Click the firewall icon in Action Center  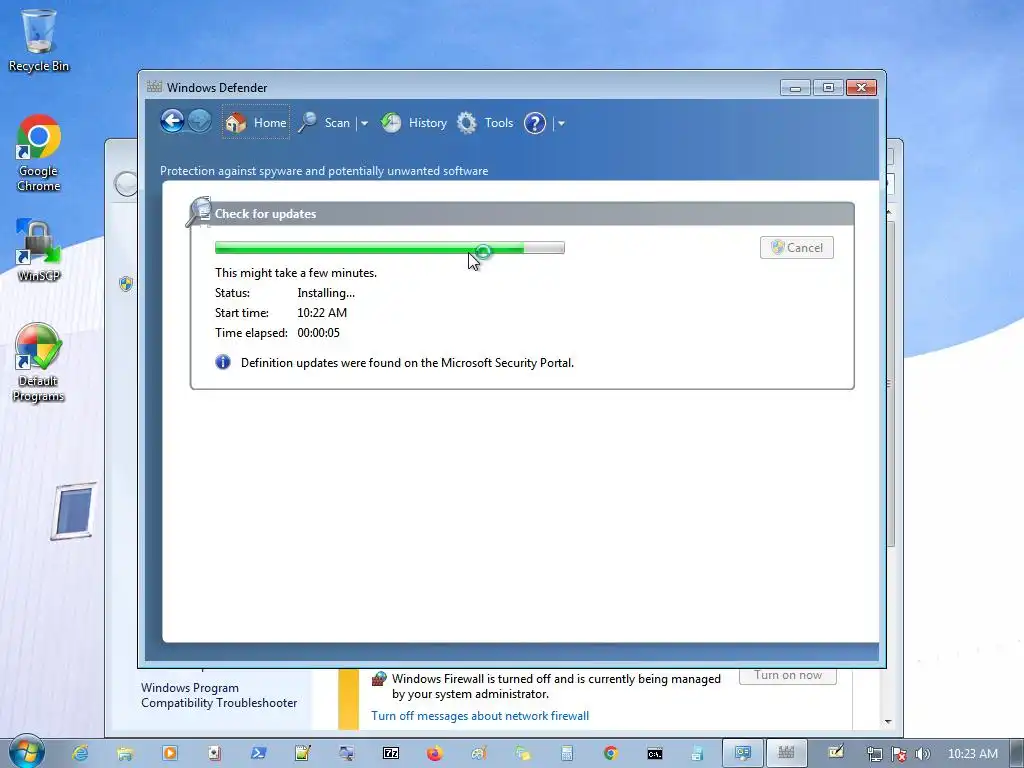(379, 679)
